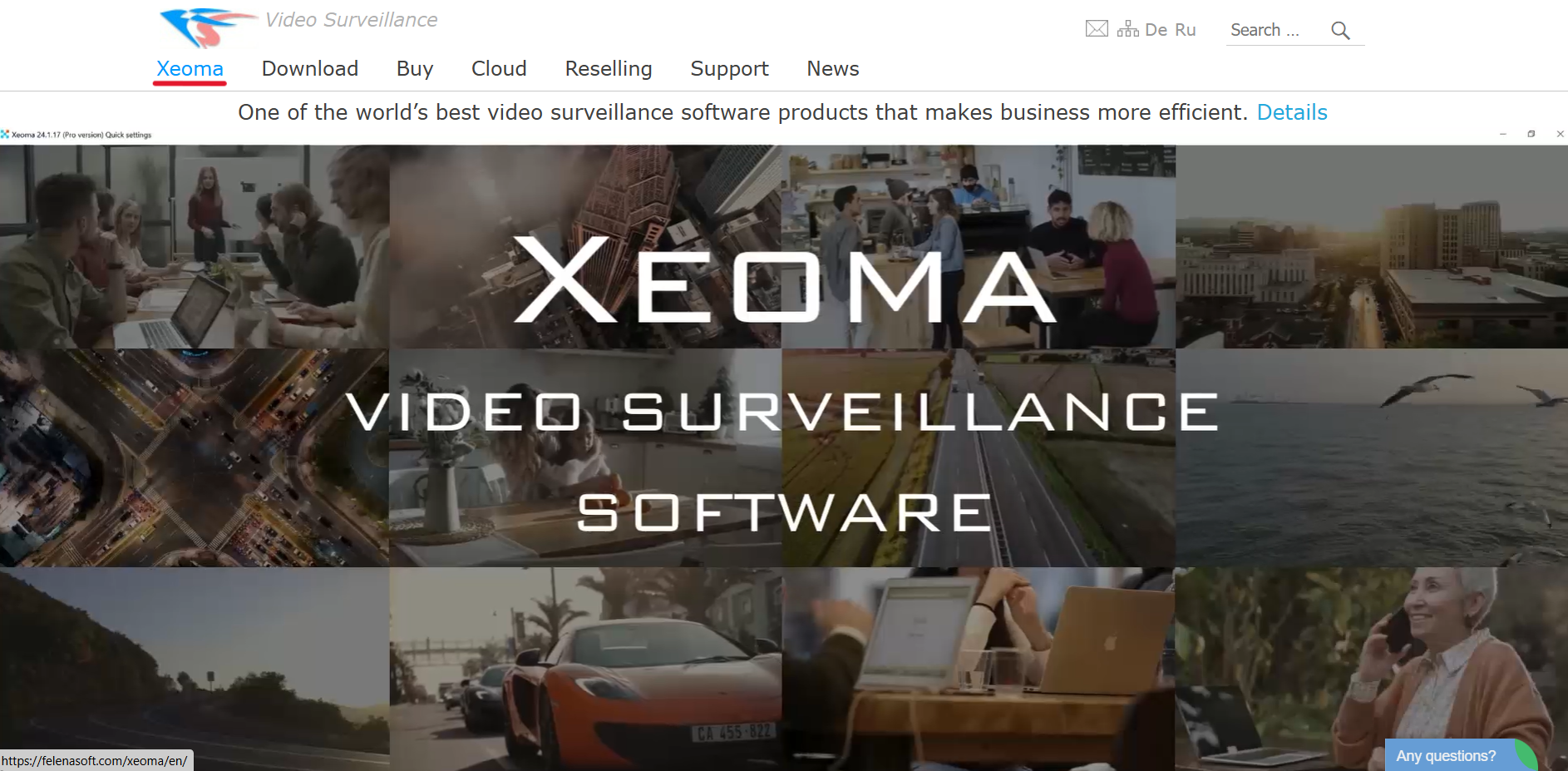1568x771 pixels.
Task: Click the minimize icon of embedded Xeoma window
Action: [1502, 134]
